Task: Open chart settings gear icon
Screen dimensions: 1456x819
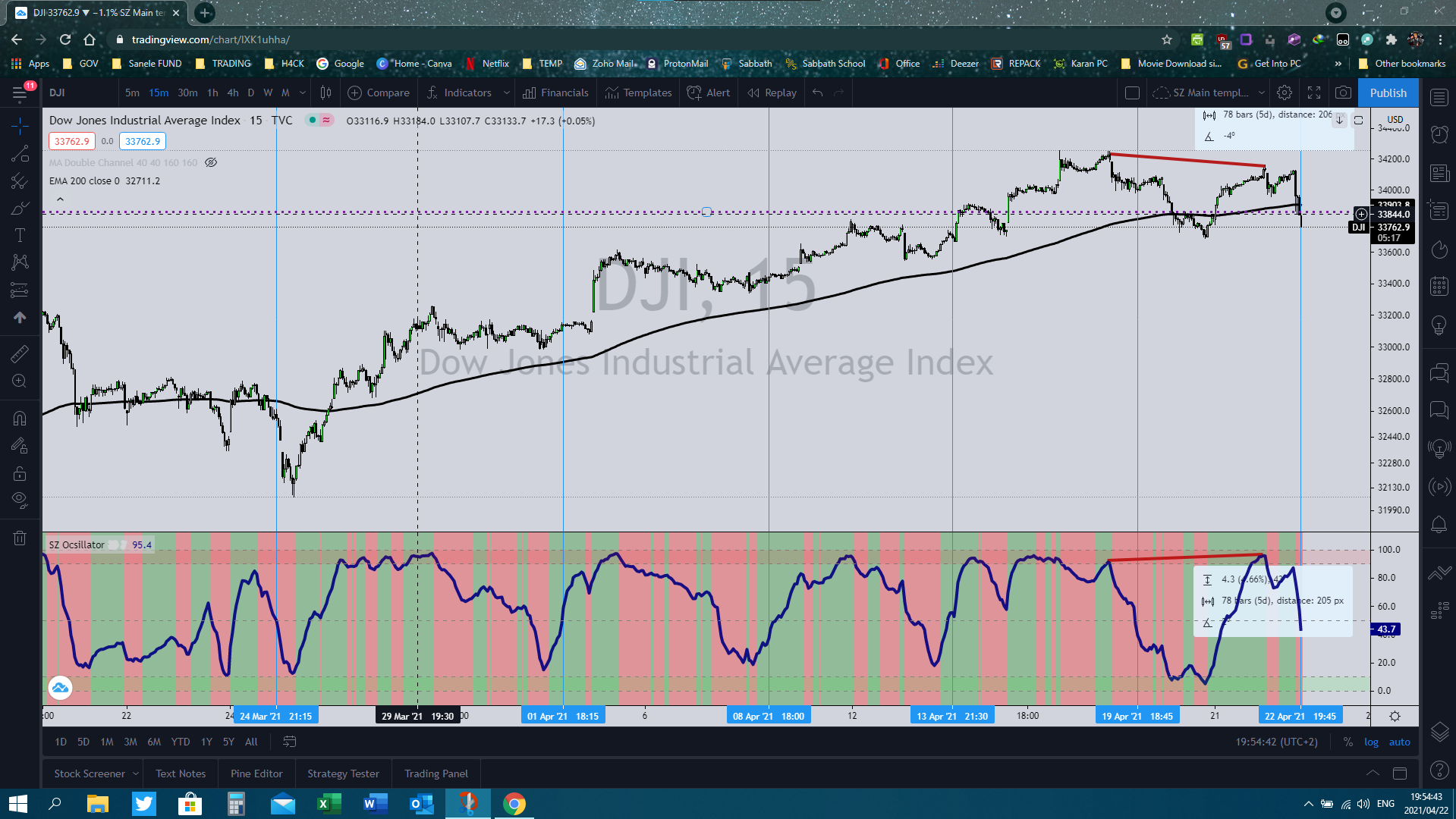Action: [x=1285, y=93]
